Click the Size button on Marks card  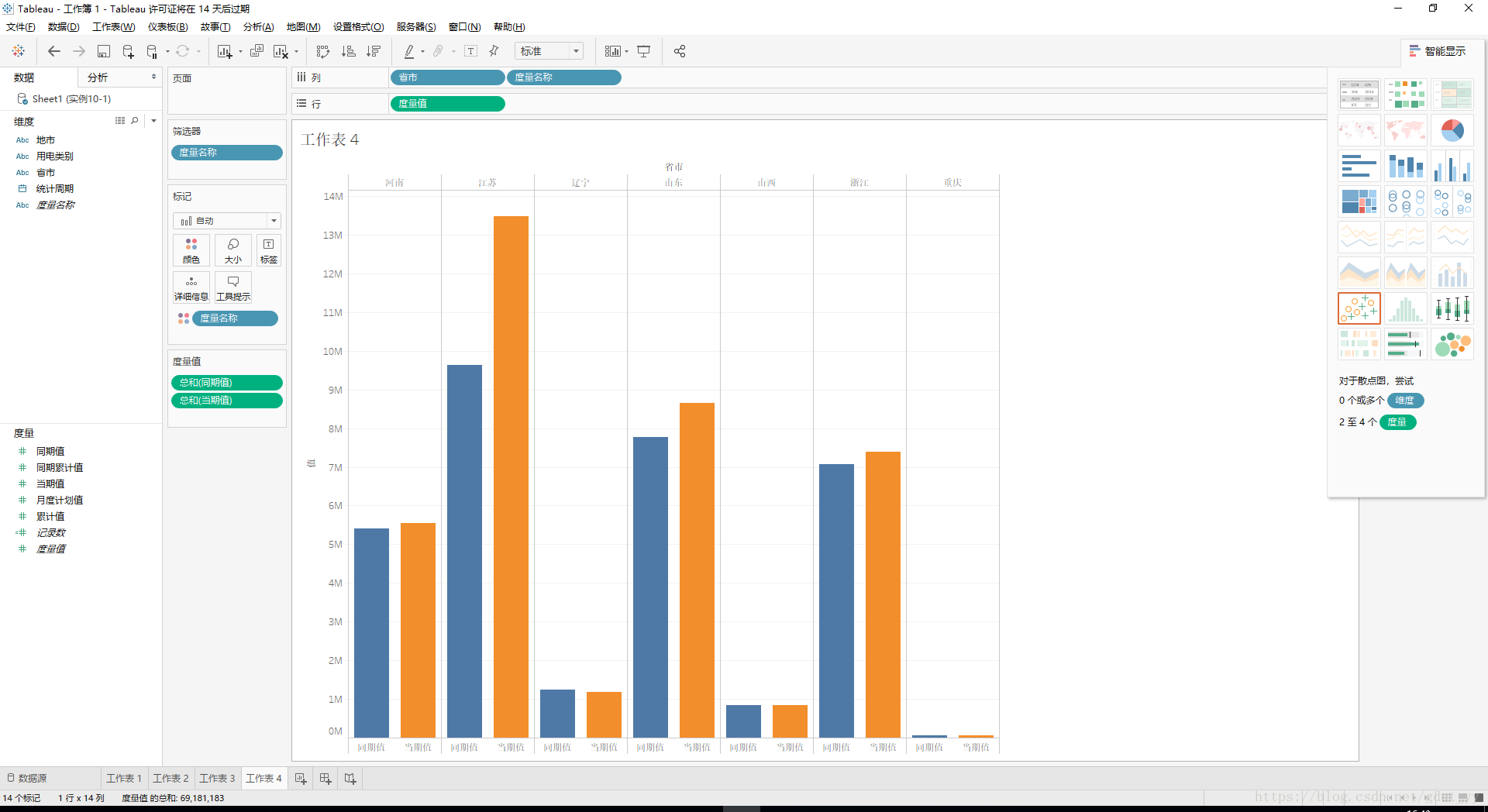coord(233,251)
